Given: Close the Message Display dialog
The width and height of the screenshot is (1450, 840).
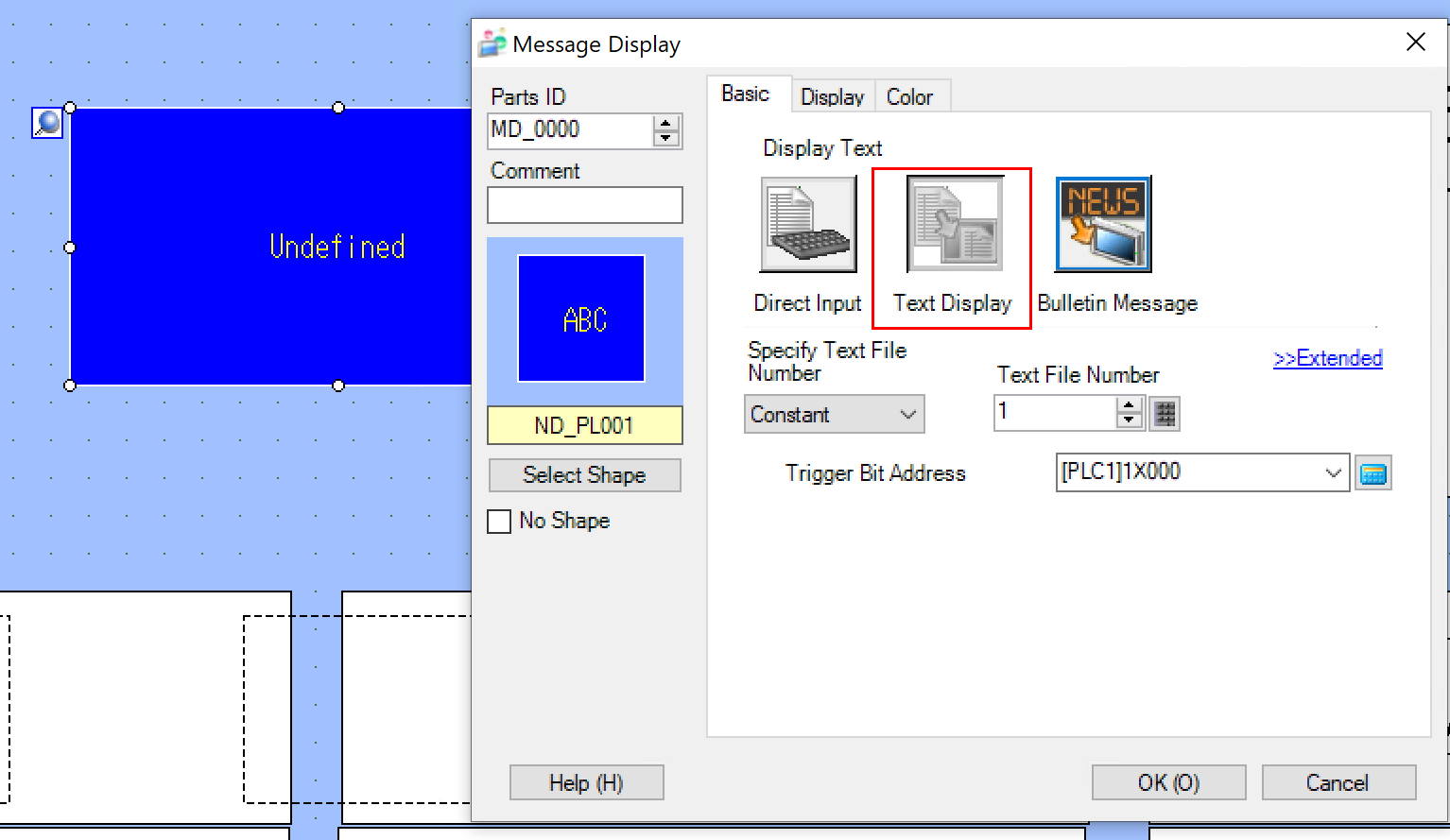Looking at the screenshot, I should (1415, 43).
